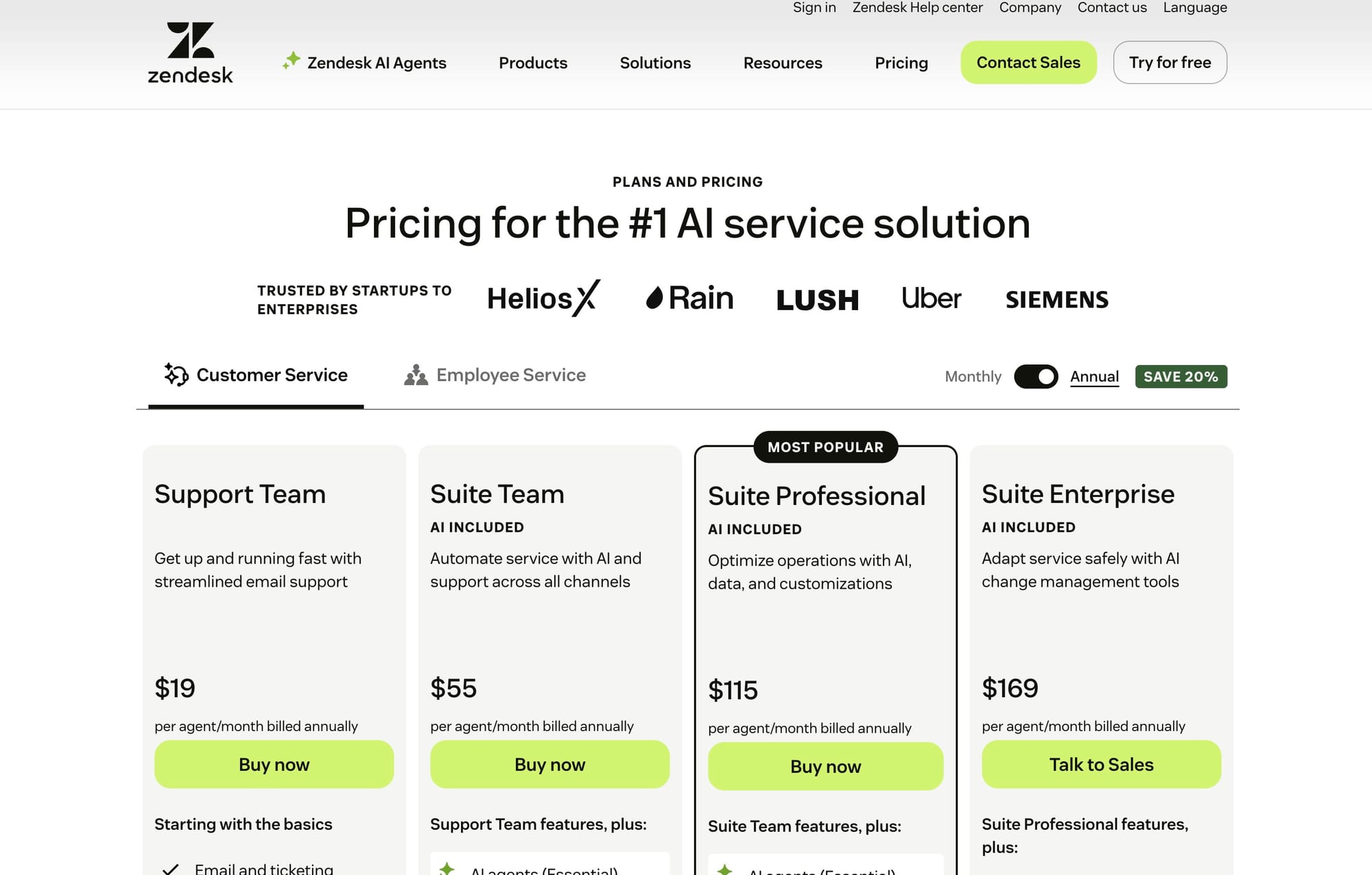Click the Rain droplet logo
The height and width of the screenshot is (875, 1372).
(655, 298)
